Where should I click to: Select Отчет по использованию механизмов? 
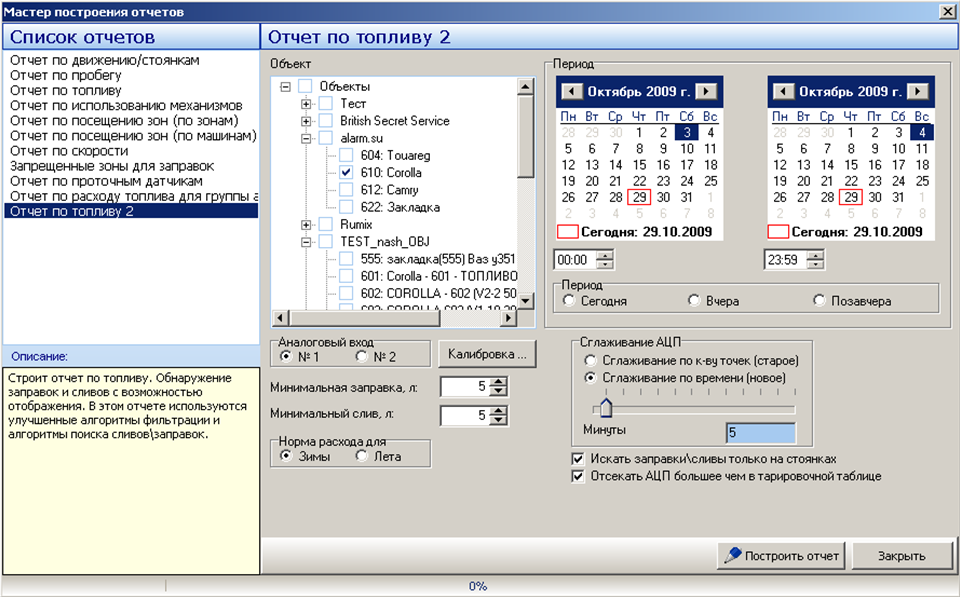pyautogui.click(x=126, y=105)
